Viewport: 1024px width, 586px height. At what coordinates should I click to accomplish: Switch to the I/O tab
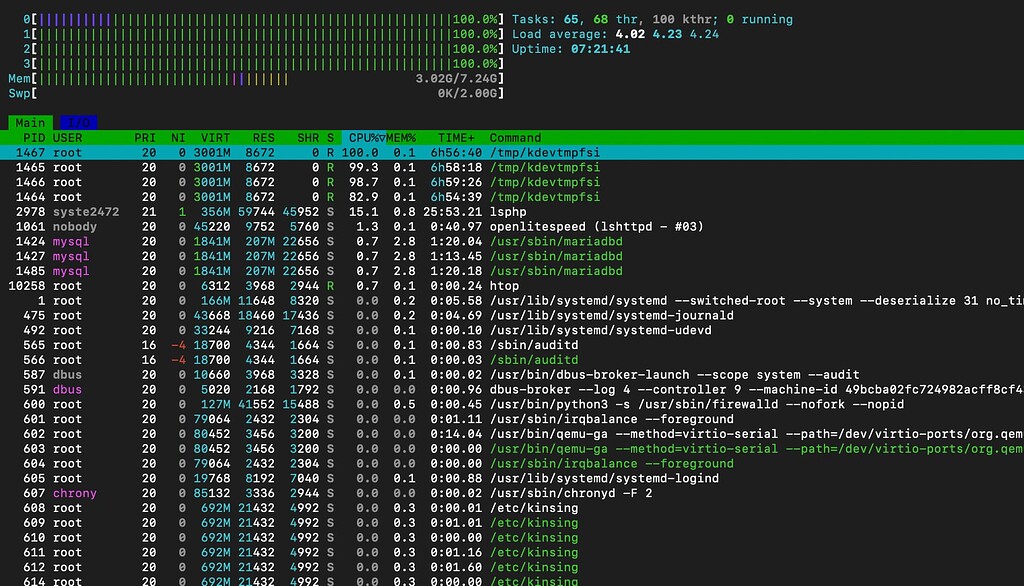pyautogui.click(x=76, y=122)
